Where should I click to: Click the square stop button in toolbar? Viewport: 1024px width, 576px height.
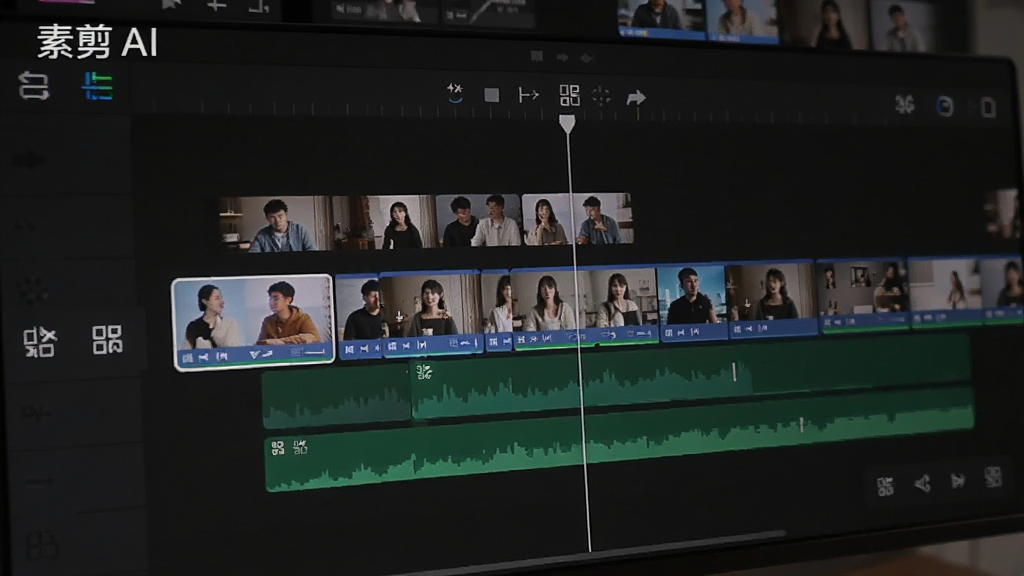(492, 95)
